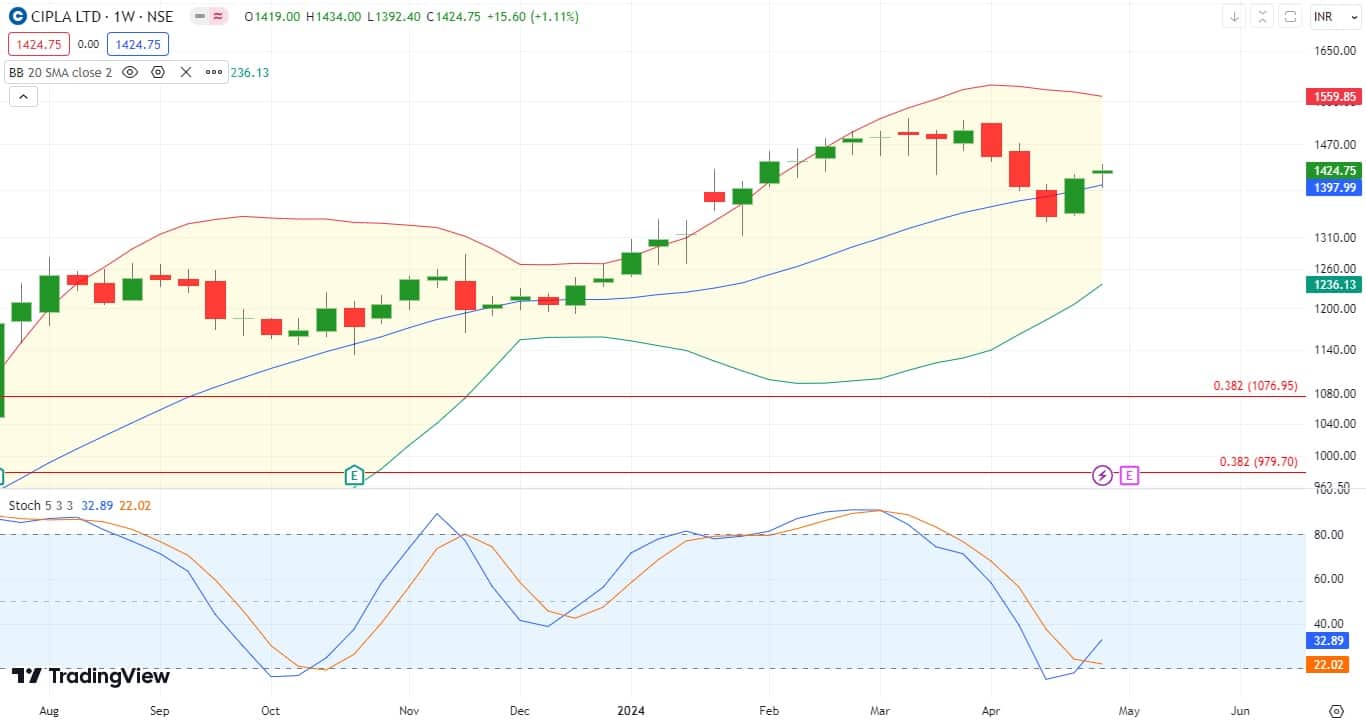Screen dimensions: 1366x723
Task: Click the 1559.85 upper band price label
Action: (x=1335, y=97)
